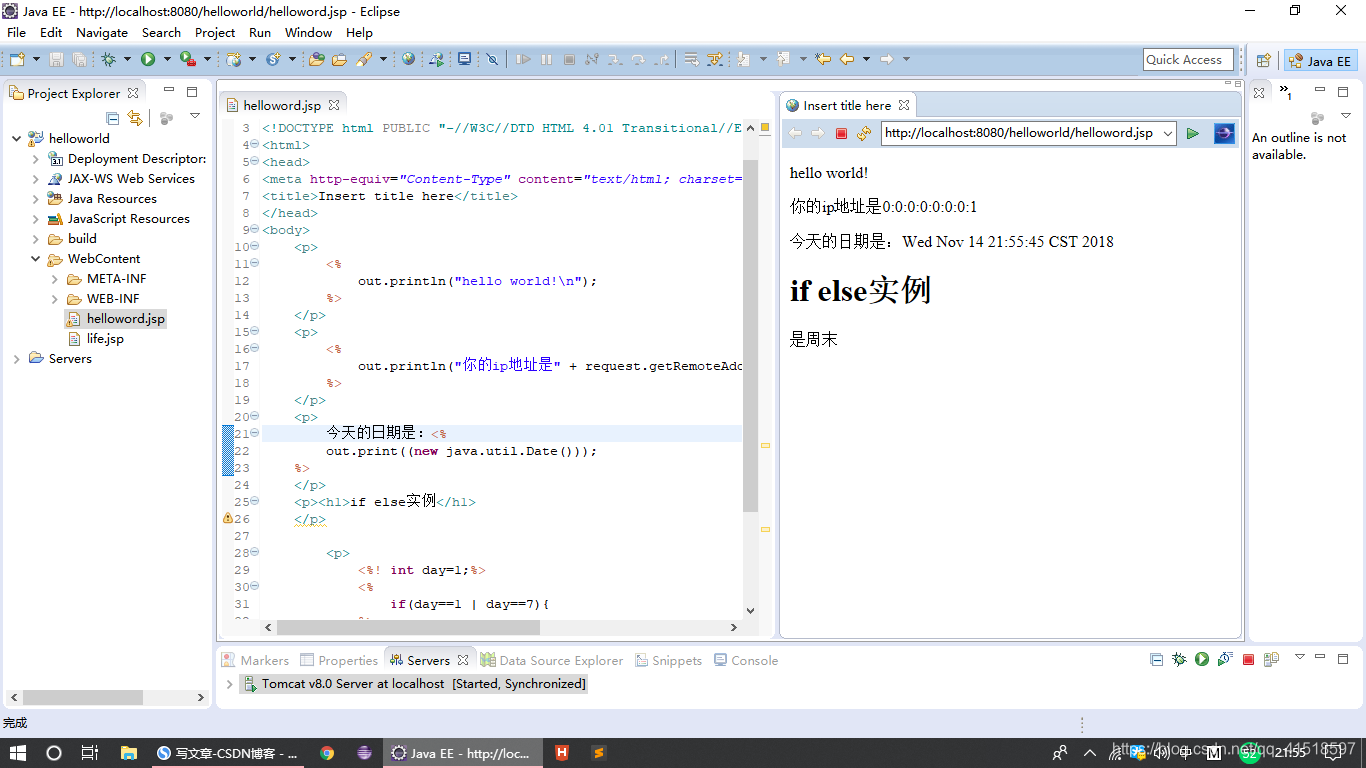Select Java Resources node
This screenshot has height=768, width=1366.
112,199
